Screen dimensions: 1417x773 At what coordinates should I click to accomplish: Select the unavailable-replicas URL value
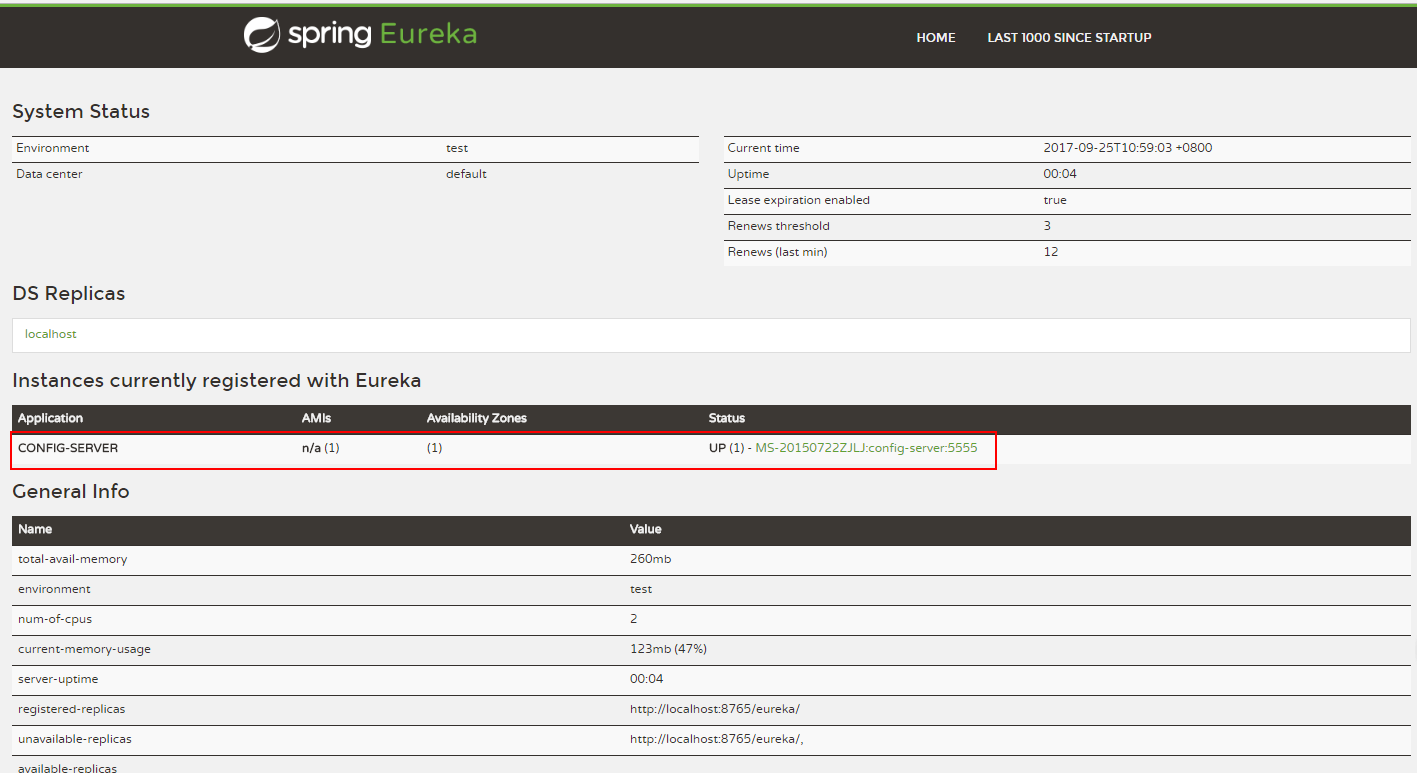point(716,739)
